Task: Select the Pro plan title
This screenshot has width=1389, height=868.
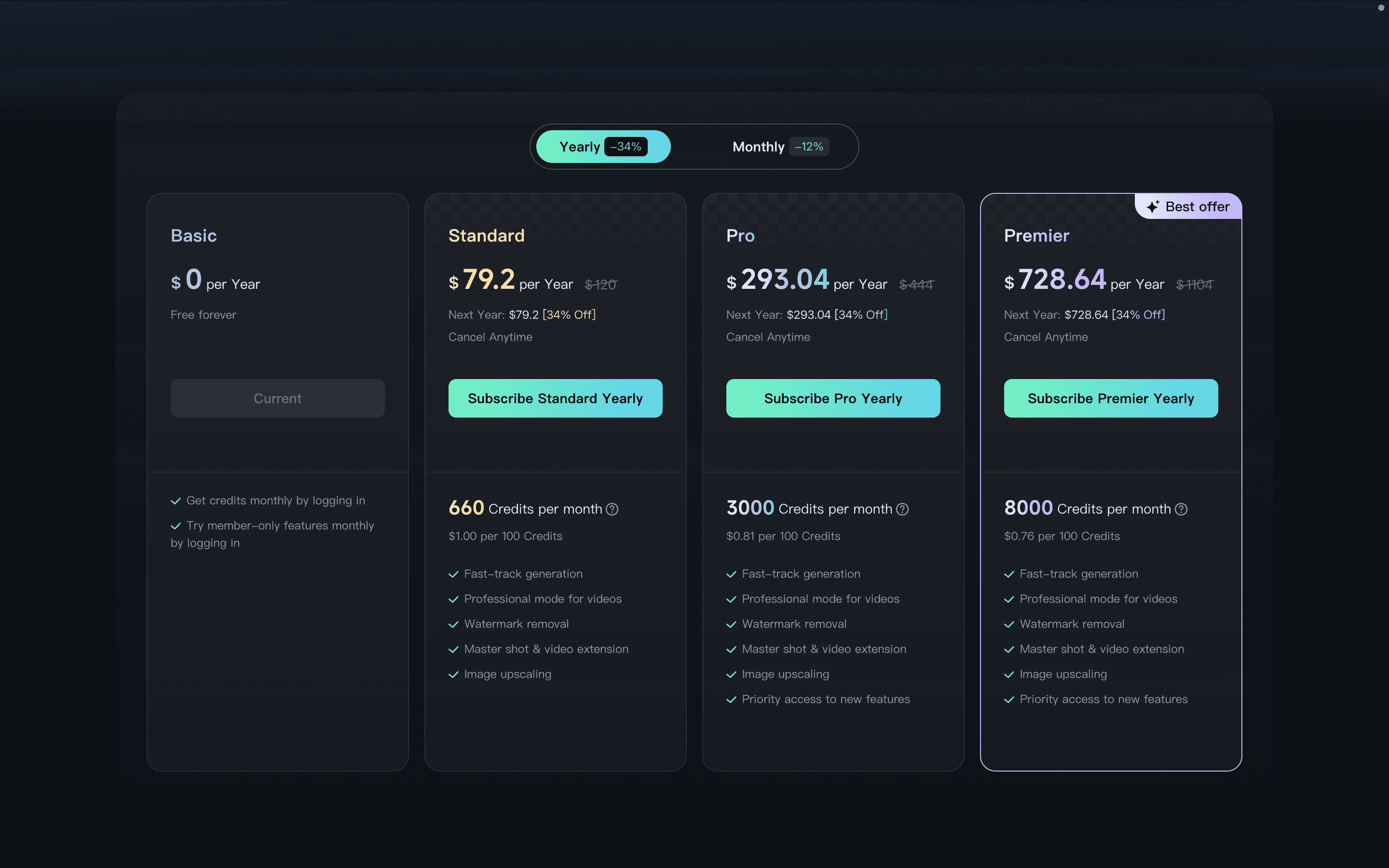Action: point(740,235)
